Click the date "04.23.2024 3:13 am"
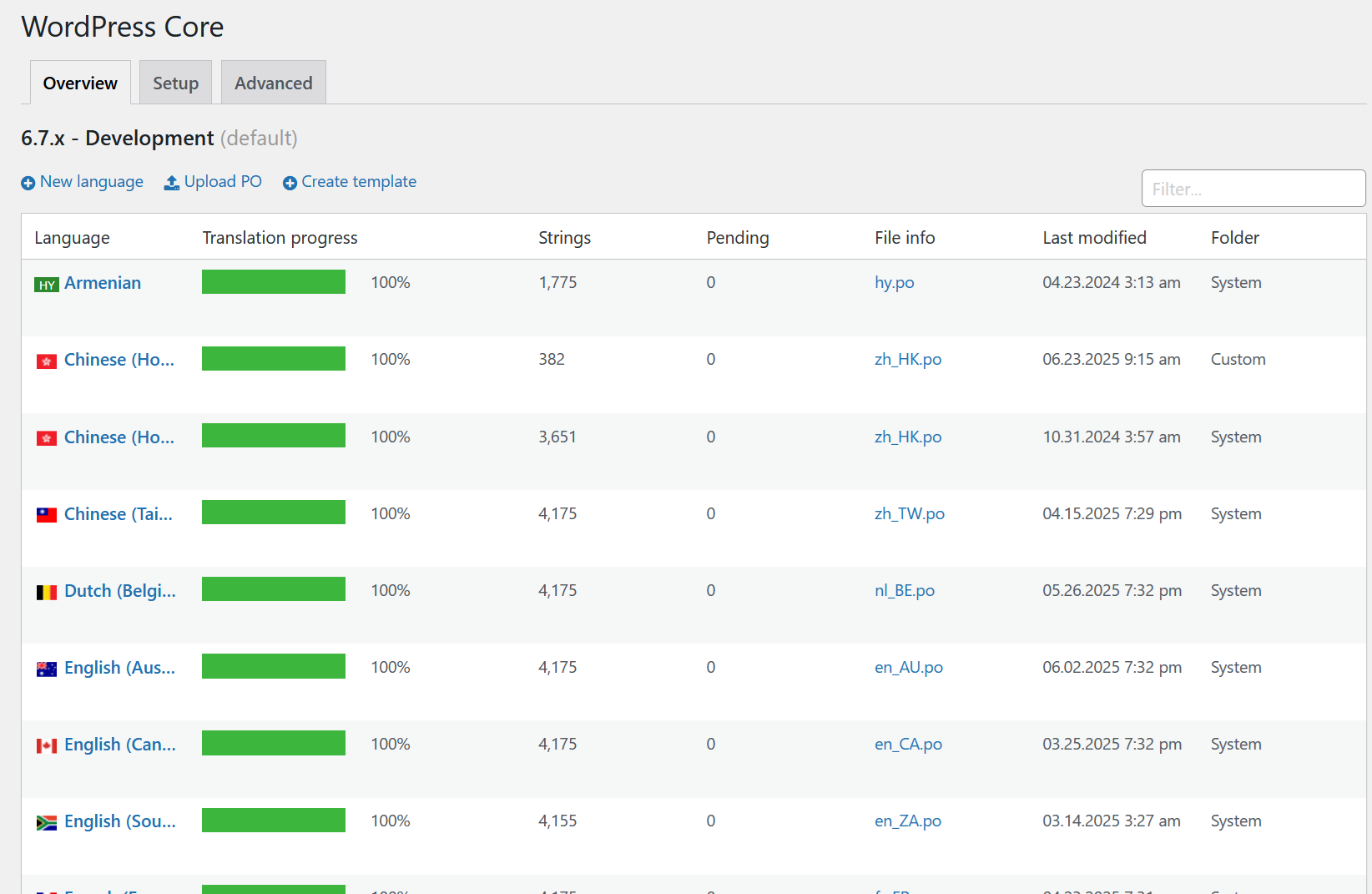The width and height of the screenshot is (1372, 894). click(x=1112, y=283)
